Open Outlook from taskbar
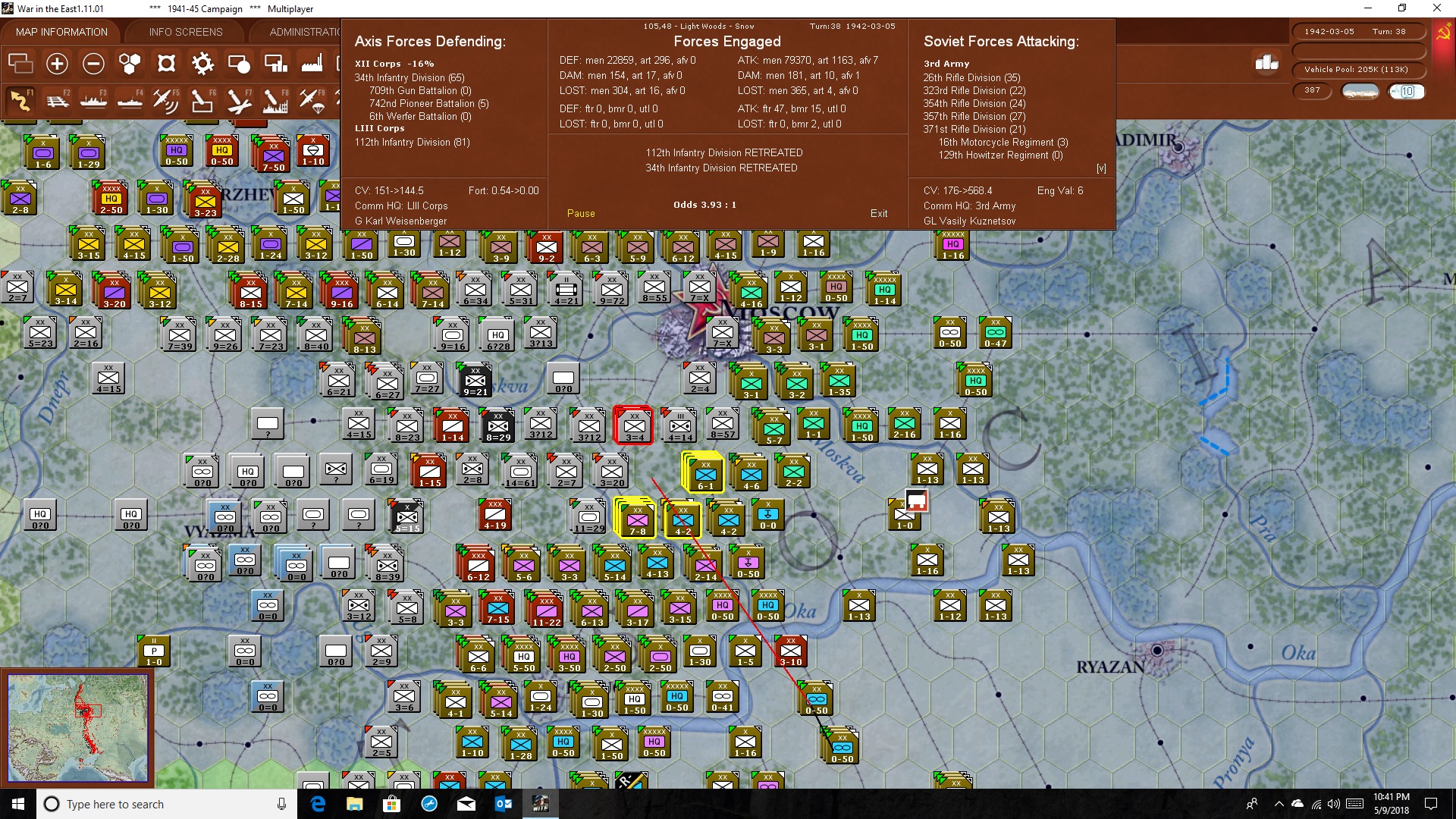 coord(503,804)
